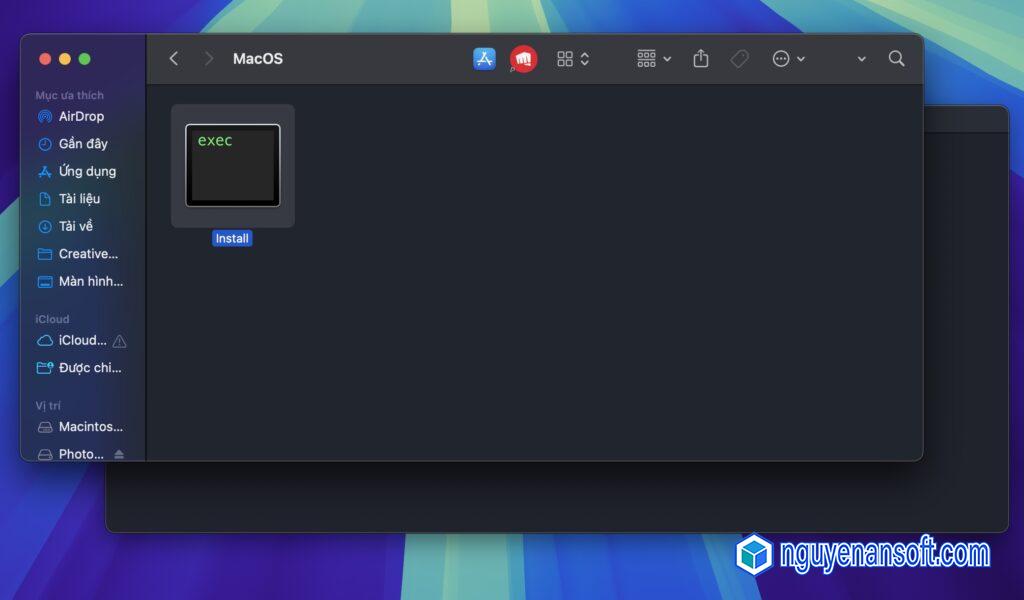The image size is (1024, 600).
Task: Click the back navigation arrow
Action: [174, 59]
